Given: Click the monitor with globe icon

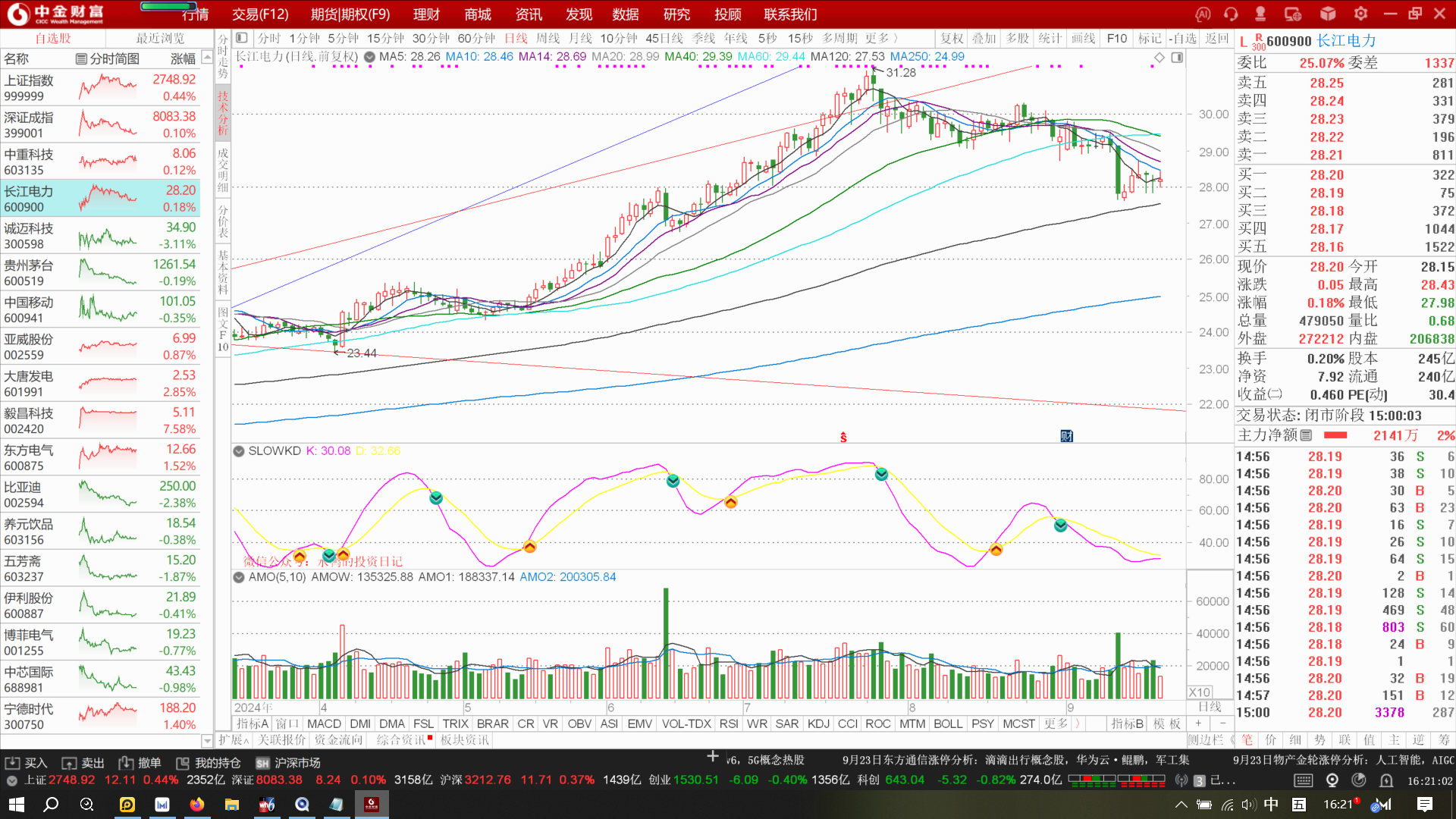Looking at the screenshot, I should point(1293,14).
